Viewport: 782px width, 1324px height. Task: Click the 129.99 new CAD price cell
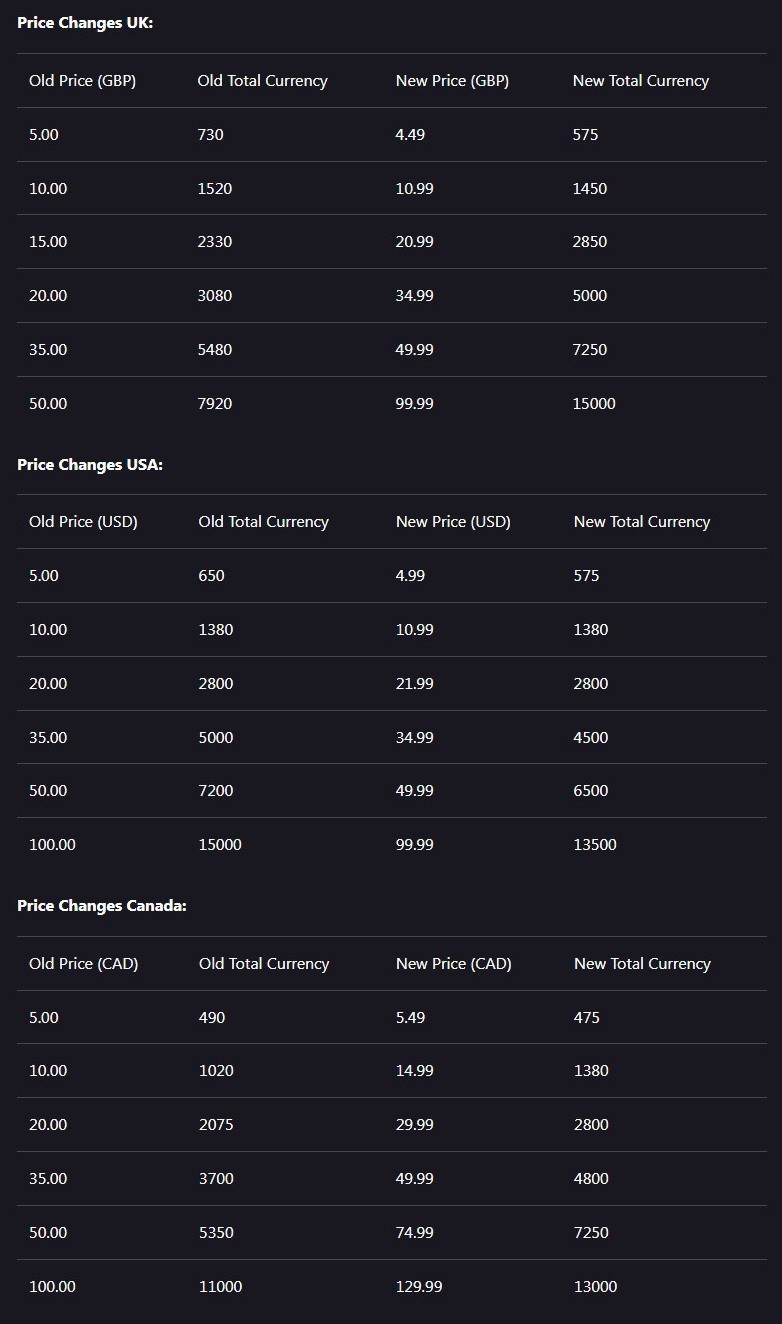(419, 1287)
